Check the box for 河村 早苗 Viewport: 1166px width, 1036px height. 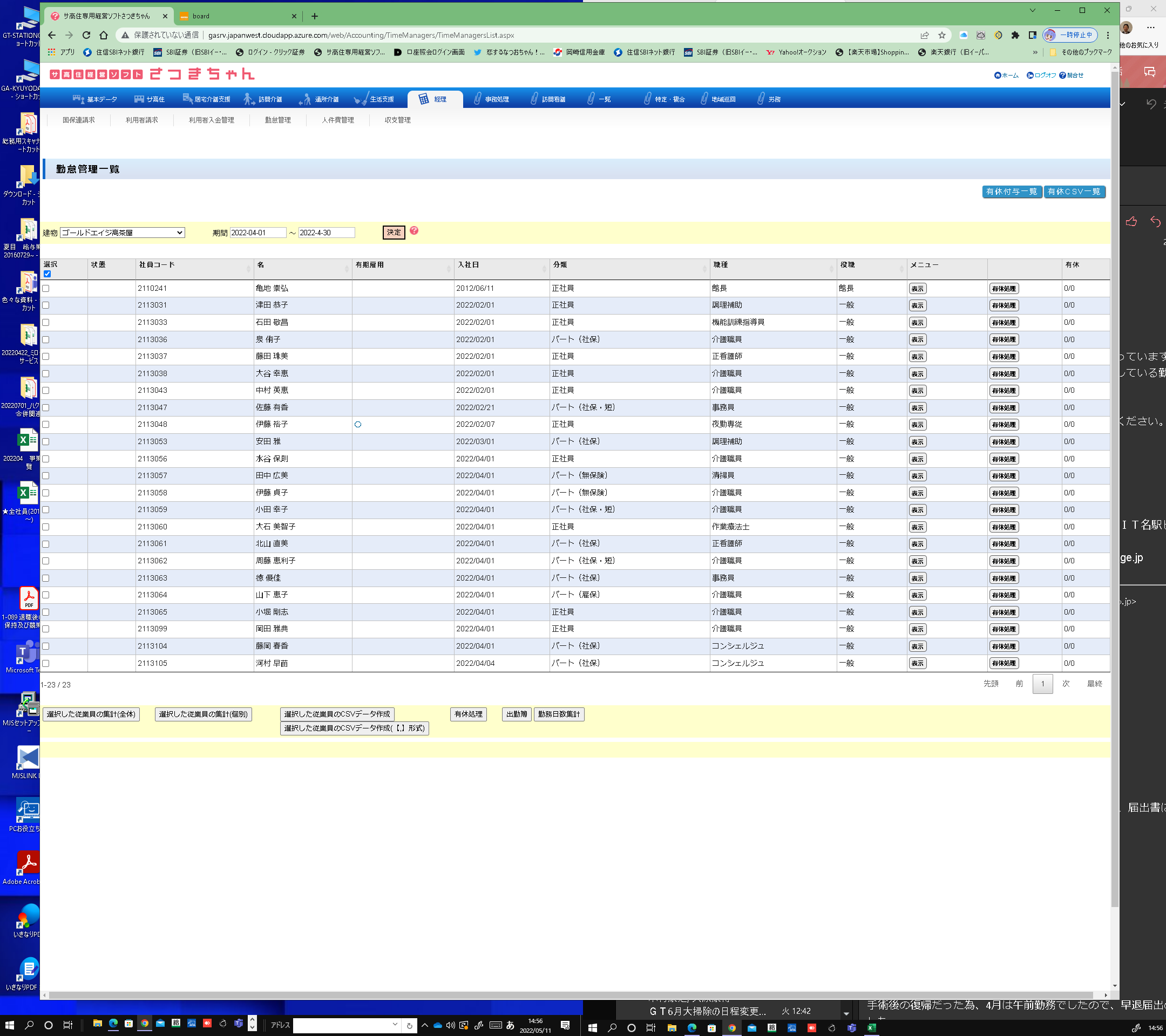[46, 663]
